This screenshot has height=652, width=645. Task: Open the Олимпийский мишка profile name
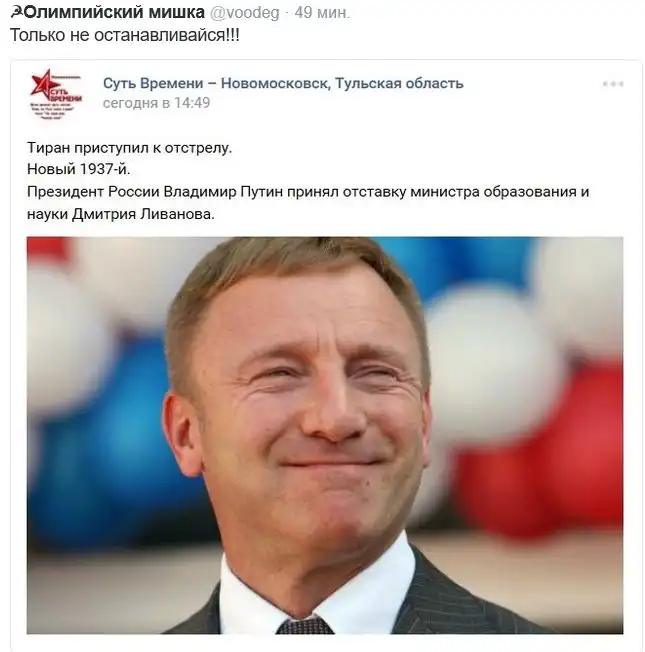pos(114,12)
